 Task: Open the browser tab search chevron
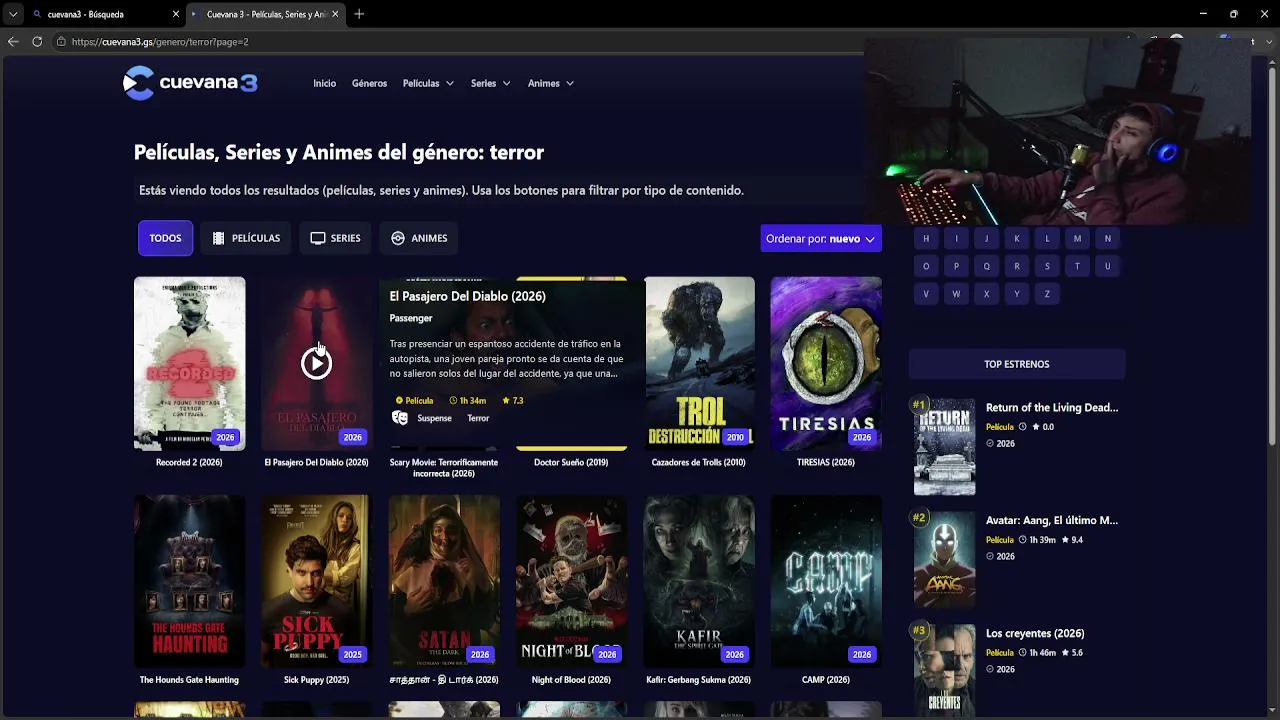pos(12,14)
